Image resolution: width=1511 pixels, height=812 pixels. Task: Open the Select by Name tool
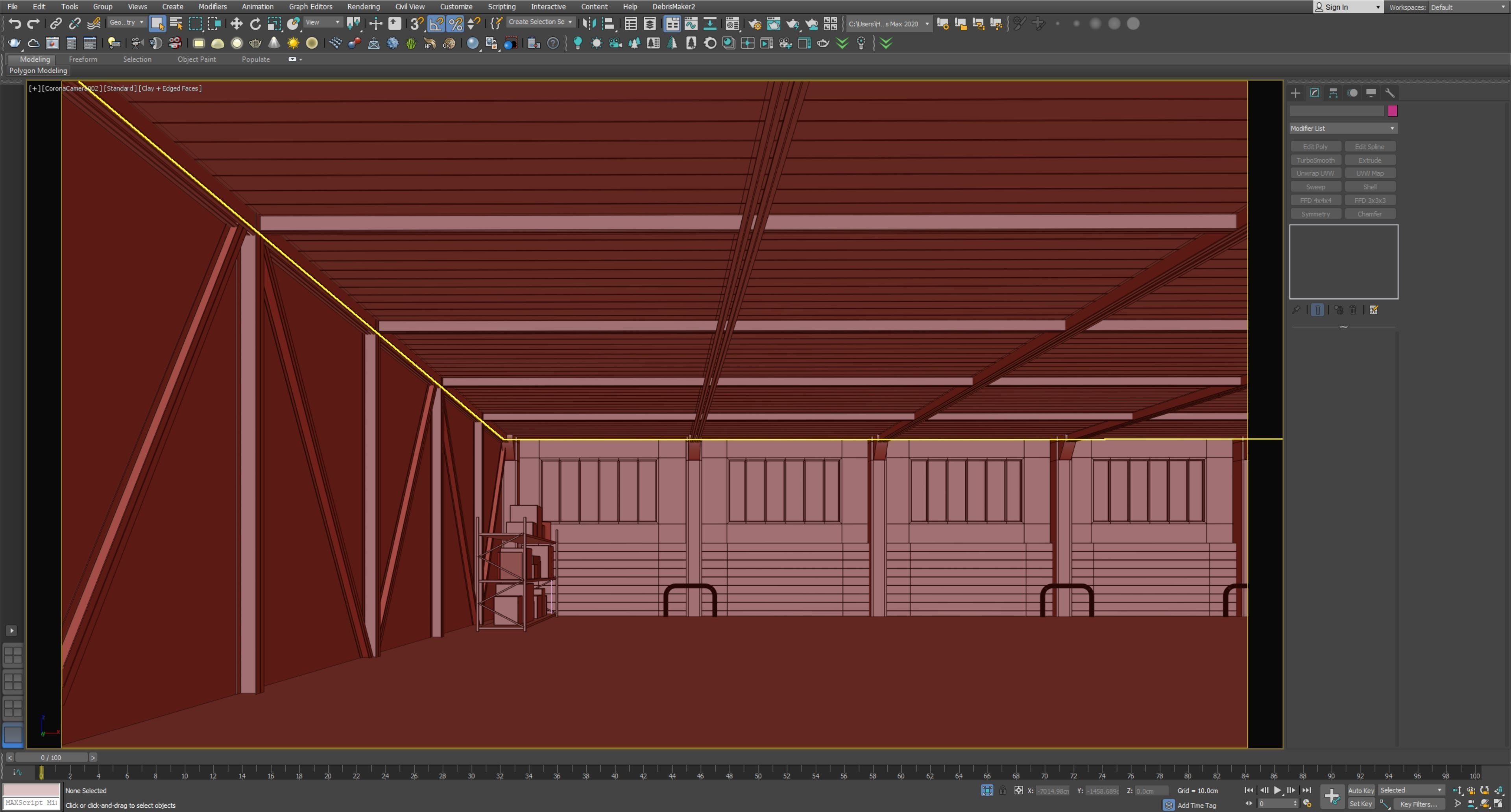[176, 24]
